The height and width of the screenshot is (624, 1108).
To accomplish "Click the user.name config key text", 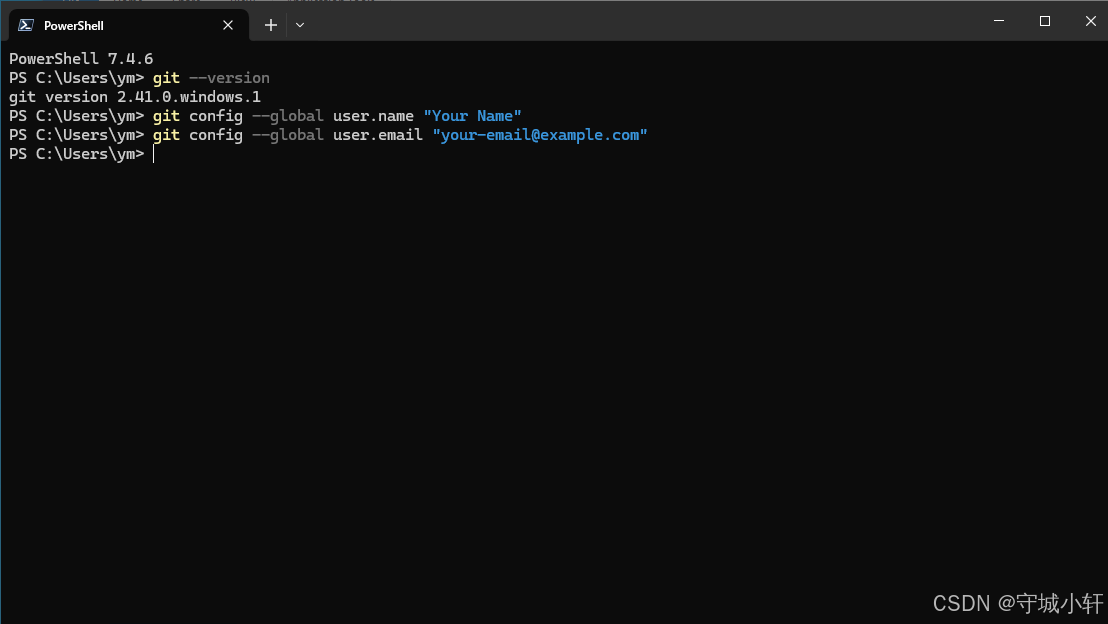I will click(373, 116).
